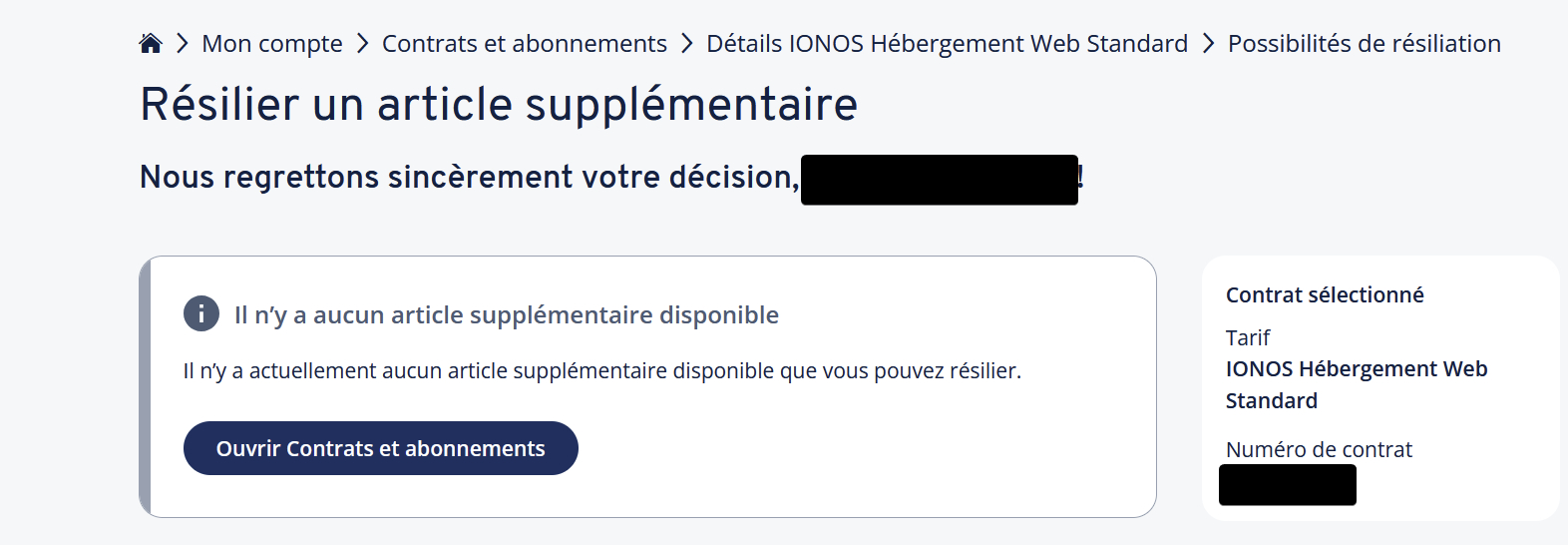Click the chevron before Possibilités de résiliation

point(1208,43)
